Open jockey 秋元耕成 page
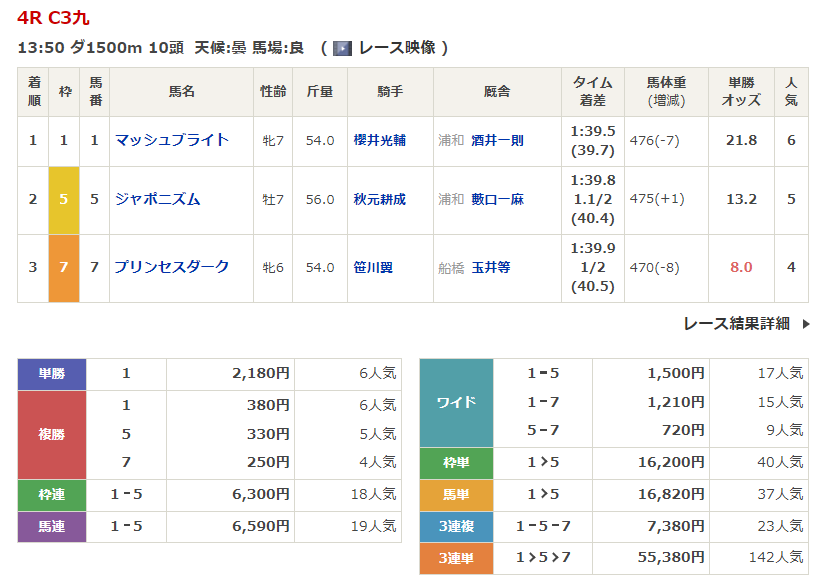This screenshot has width=823, height=582. (x=379, y=199)
